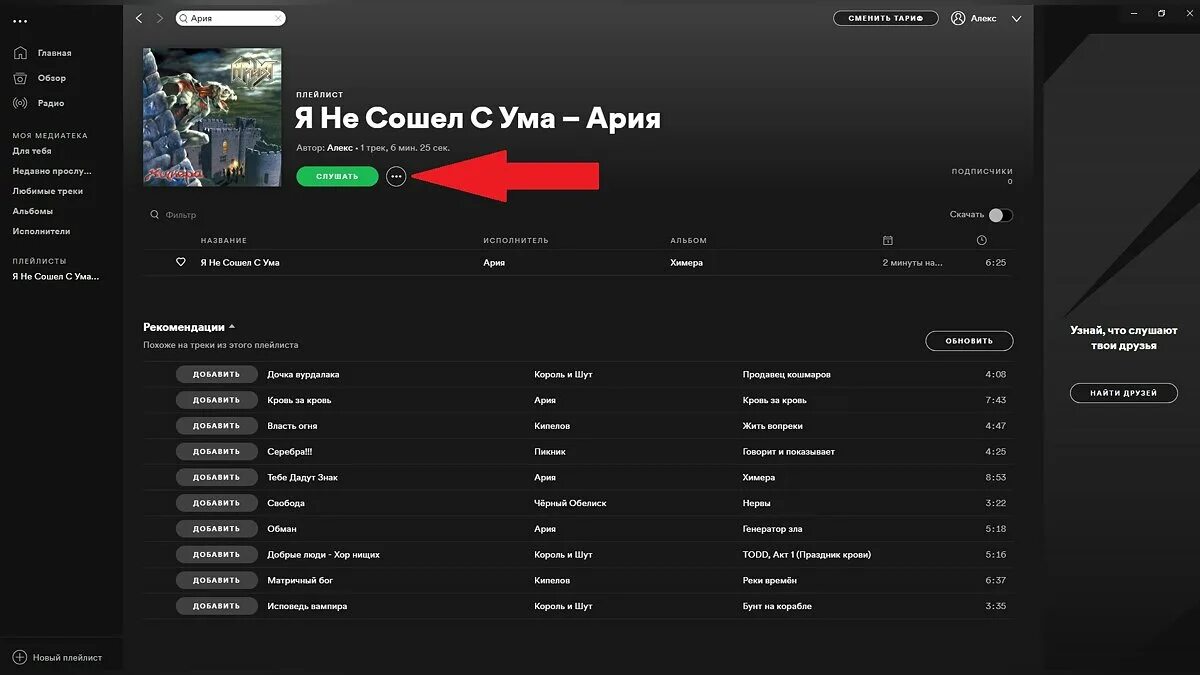Open album Бунт на корабле

tap(777, 606)
